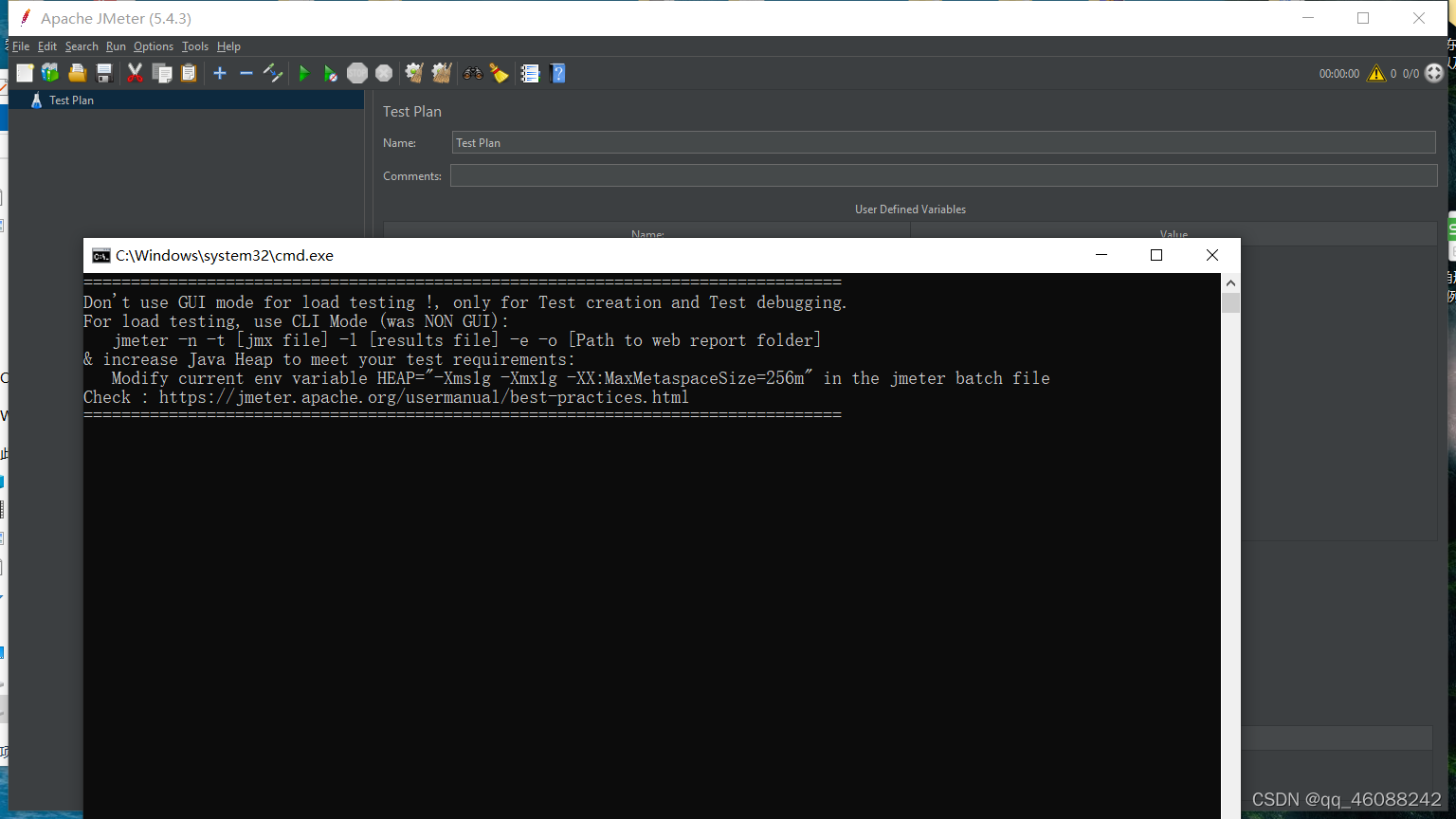1456x819 pixels.
Task: Click the Paste clipboard icon
Action: pos(189,73)
